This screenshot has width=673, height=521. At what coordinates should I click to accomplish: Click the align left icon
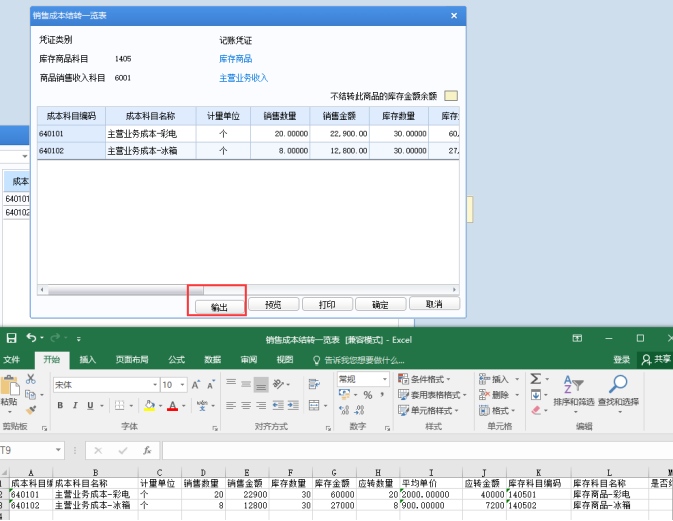coord(231,406)
